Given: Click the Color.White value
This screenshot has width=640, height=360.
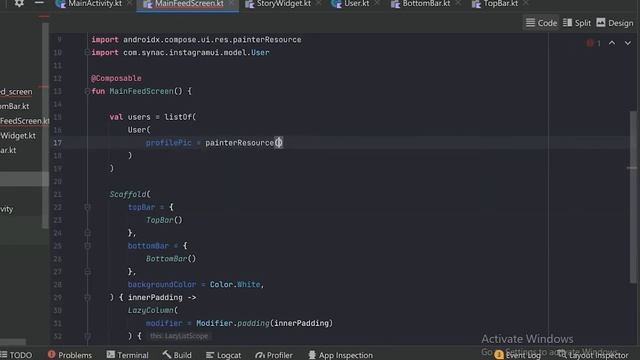Looking at the screenshot, I should [235, 284].
